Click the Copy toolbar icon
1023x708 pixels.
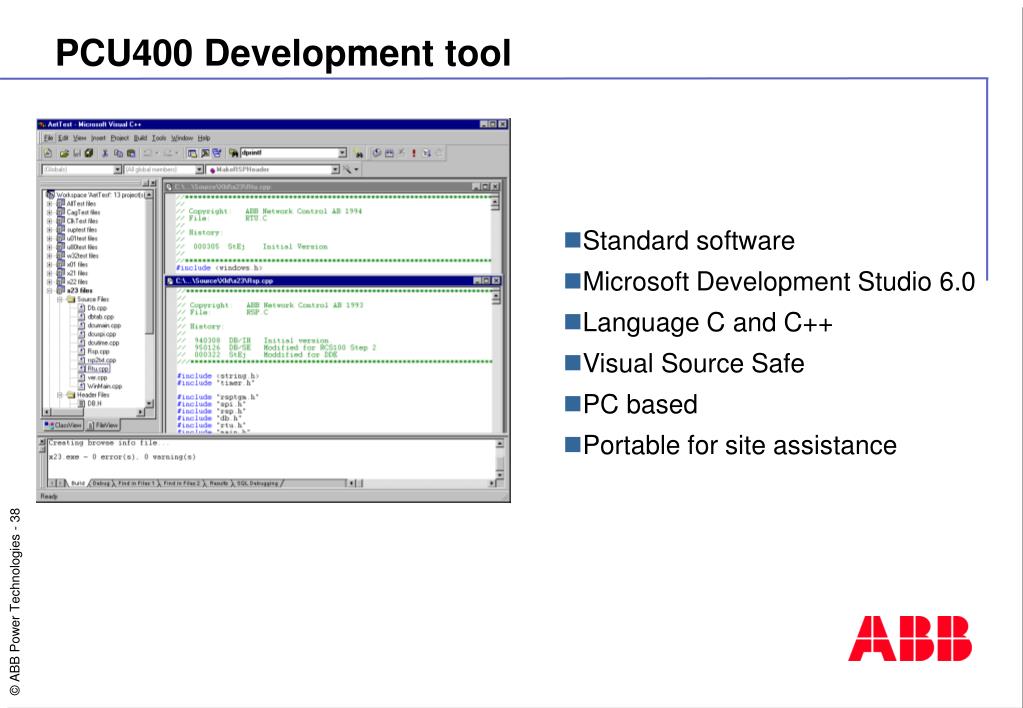click(x=118, y=153)
